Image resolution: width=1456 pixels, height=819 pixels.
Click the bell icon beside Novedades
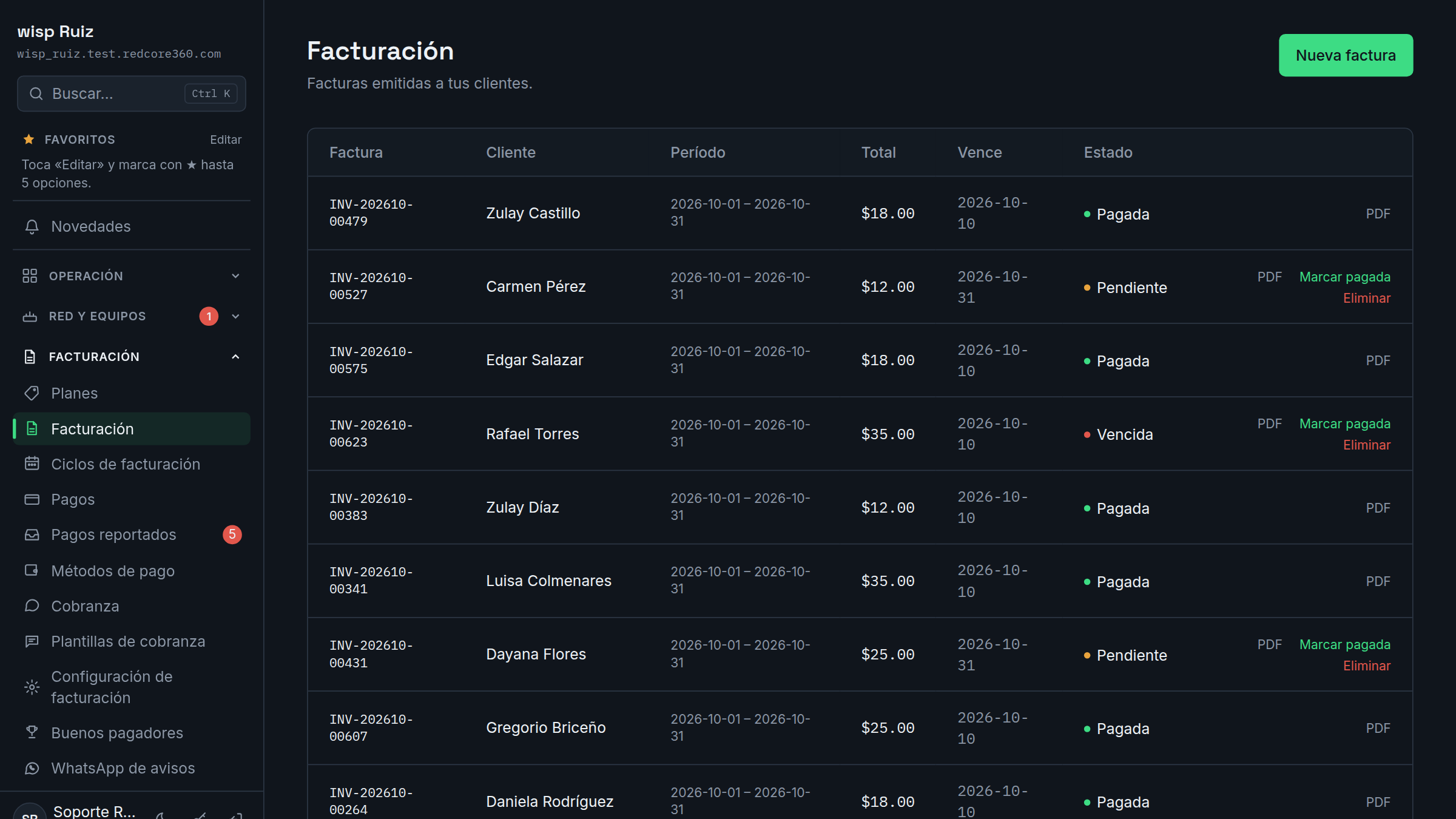[x=32, y=227]
